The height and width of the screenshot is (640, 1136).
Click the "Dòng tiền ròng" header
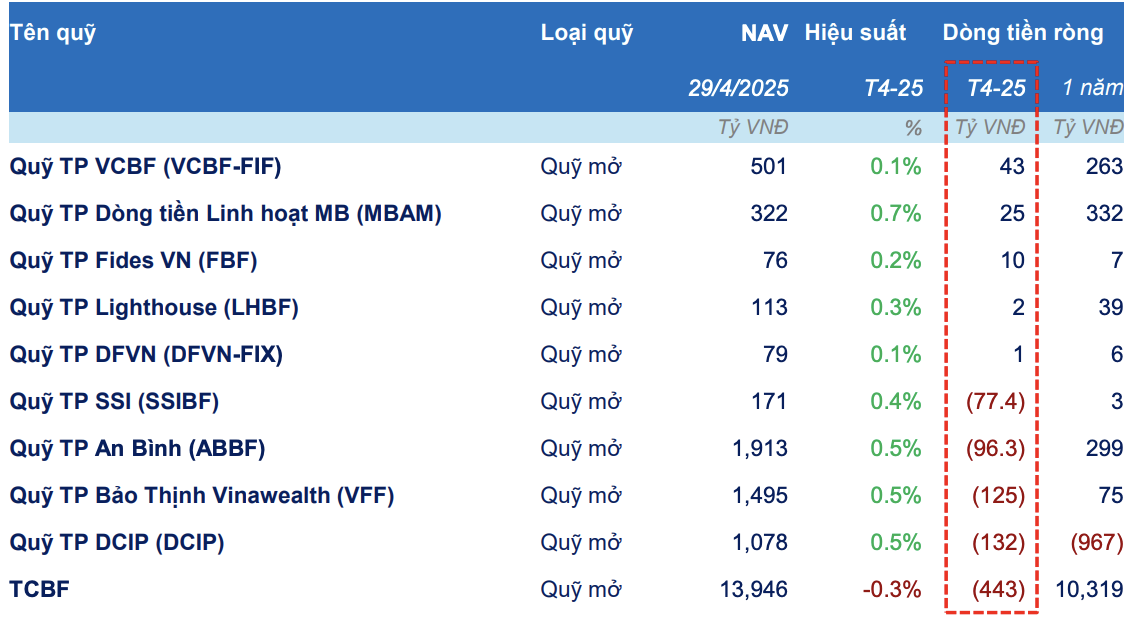pos(1023,33)
